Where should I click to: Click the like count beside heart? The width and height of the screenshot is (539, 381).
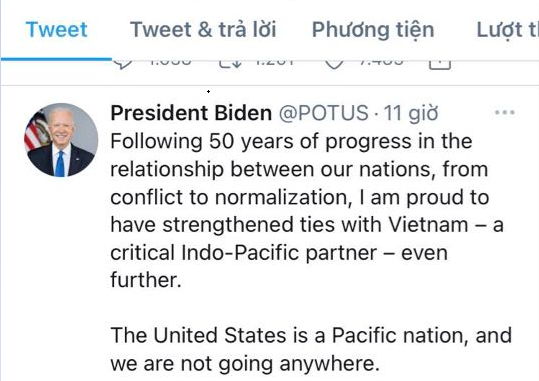click(382, 63)
